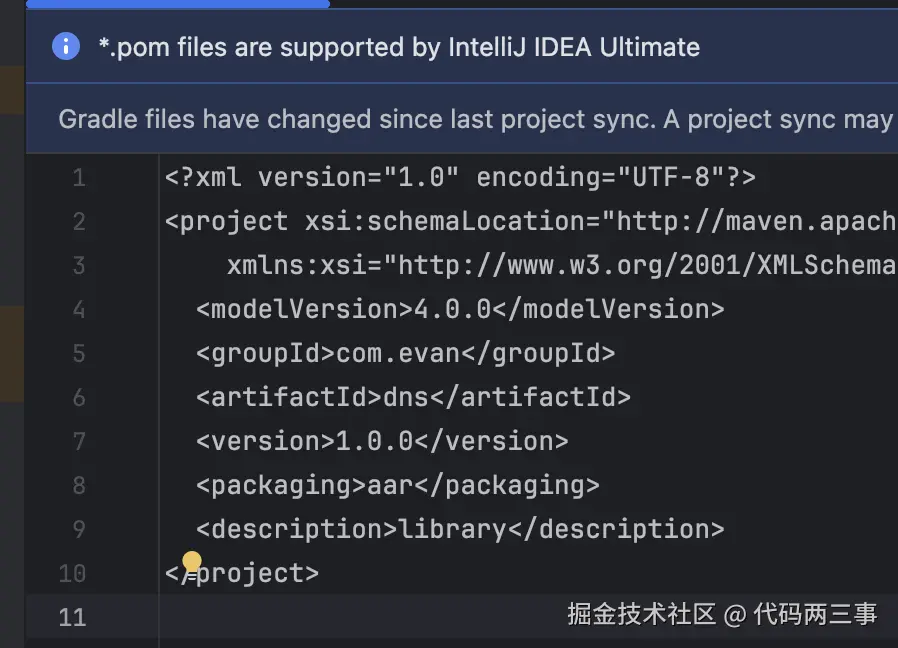The width and height of the screenshot is (898, 648).
Task: Click the com.evan groupId value
Action: (x=398, y=354)
